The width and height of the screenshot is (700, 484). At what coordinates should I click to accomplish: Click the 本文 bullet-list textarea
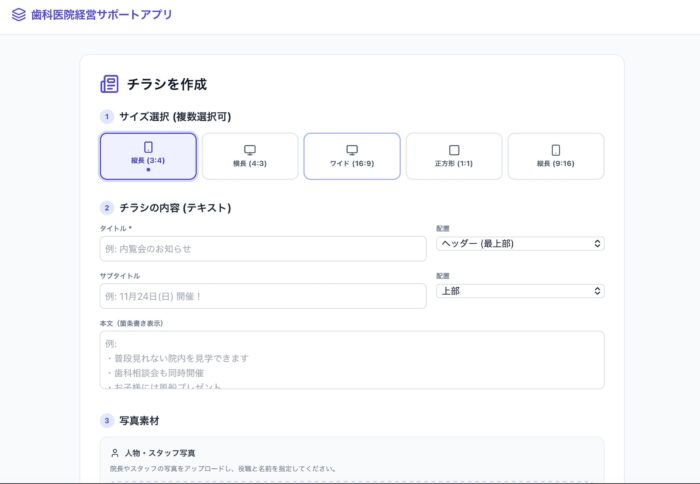click(x=352, y=360)
